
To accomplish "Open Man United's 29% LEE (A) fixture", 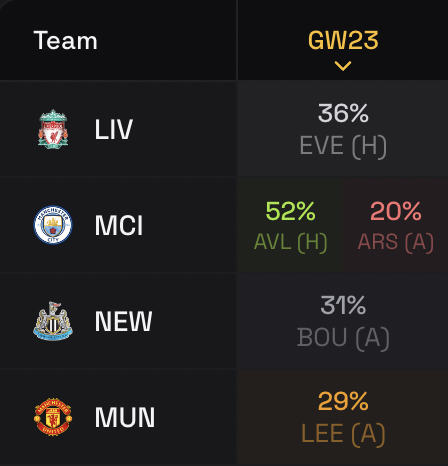I will [343, 417].
